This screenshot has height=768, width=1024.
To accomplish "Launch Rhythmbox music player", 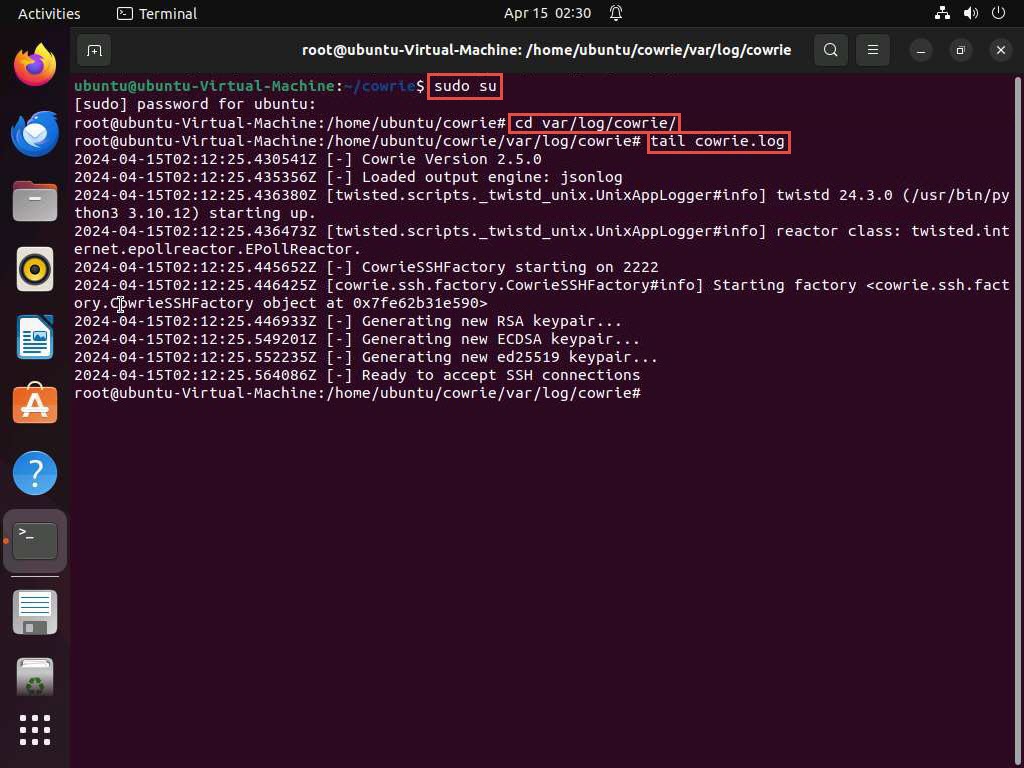I will [x=35, y=269].
